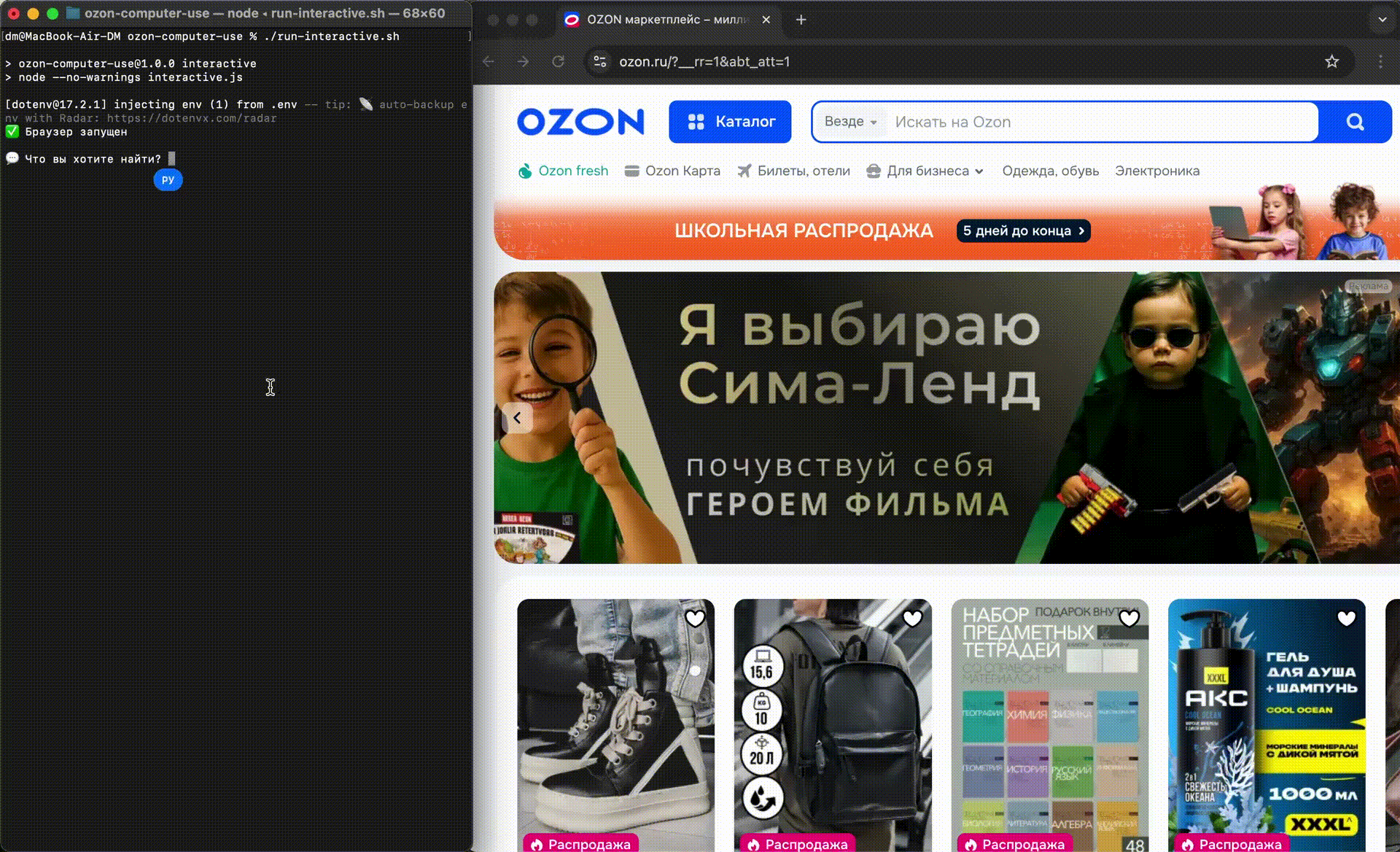This screenshot has height=852, width=1400.
Task: Click the airplane icon for Билеты, отели
Action: [x=745, y=171]
